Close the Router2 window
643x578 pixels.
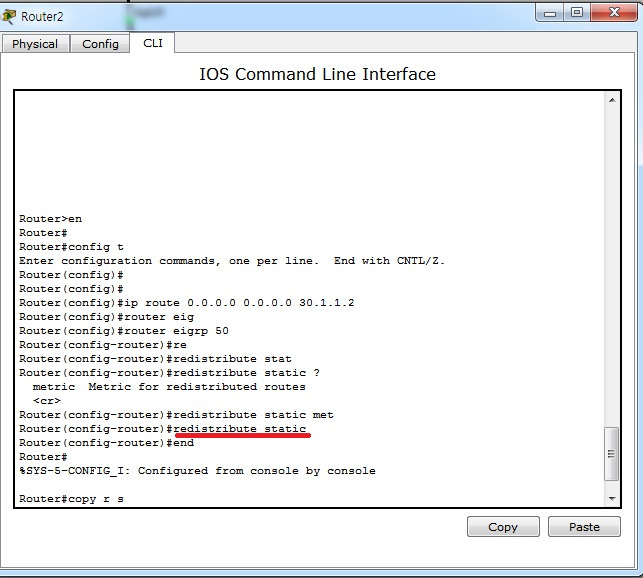614,13
